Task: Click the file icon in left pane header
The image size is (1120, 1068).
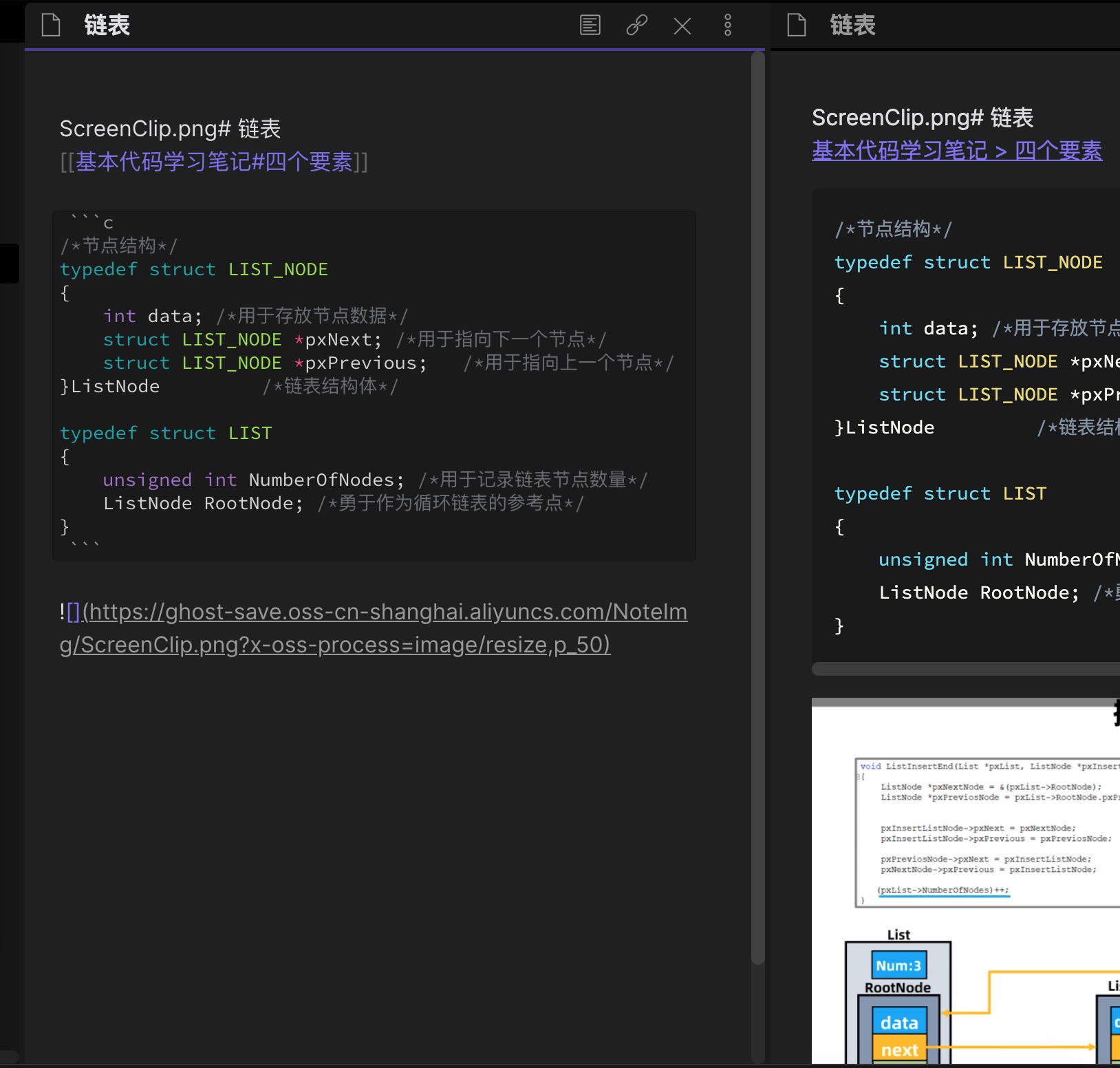Action: point(51,25)
